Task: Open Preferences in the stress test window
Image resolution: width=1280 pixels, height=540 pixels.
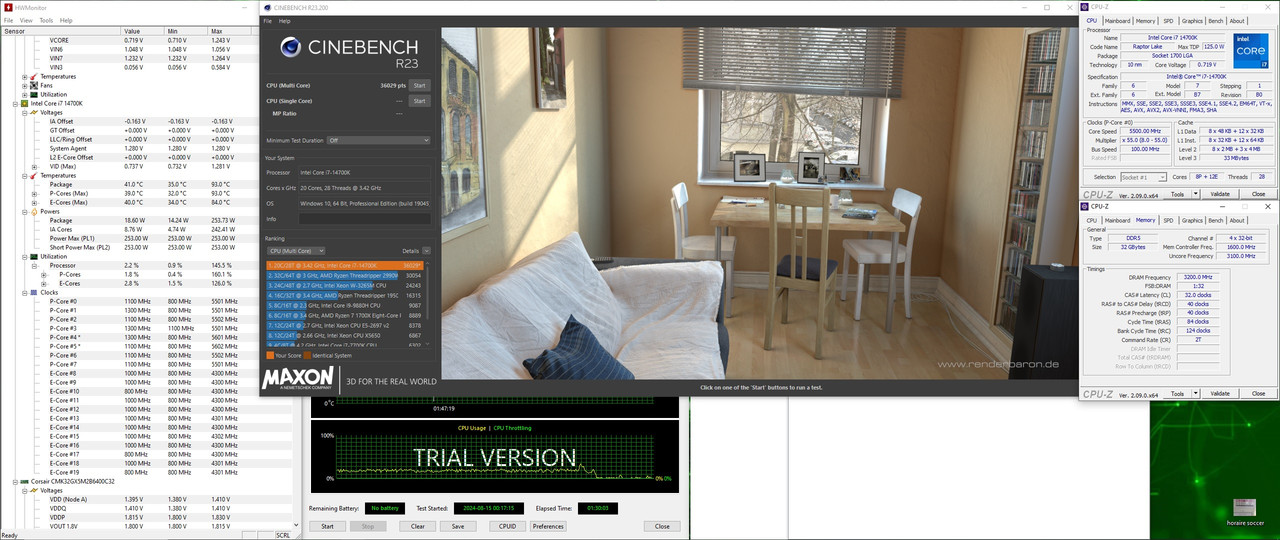Action: click(x=548, y=526)
